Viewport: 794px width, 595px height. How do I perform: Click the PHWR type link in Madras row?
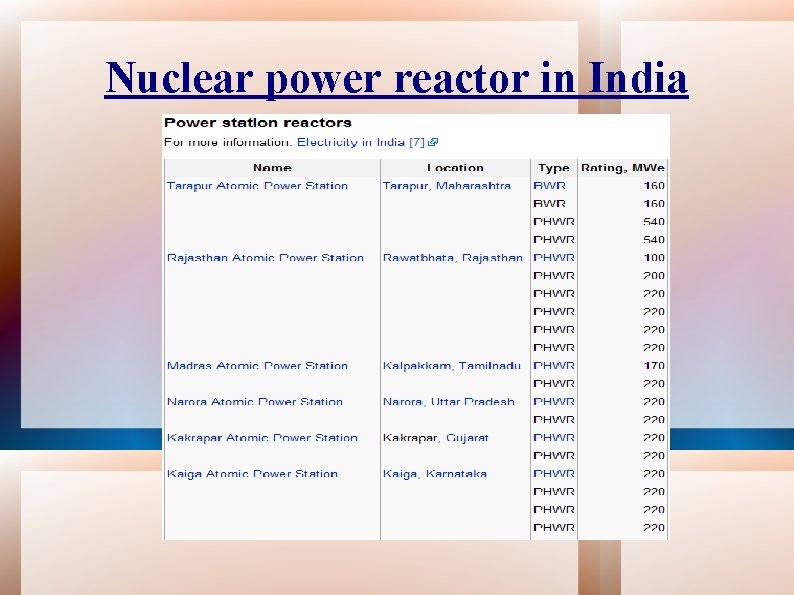(x=554, y=366)
